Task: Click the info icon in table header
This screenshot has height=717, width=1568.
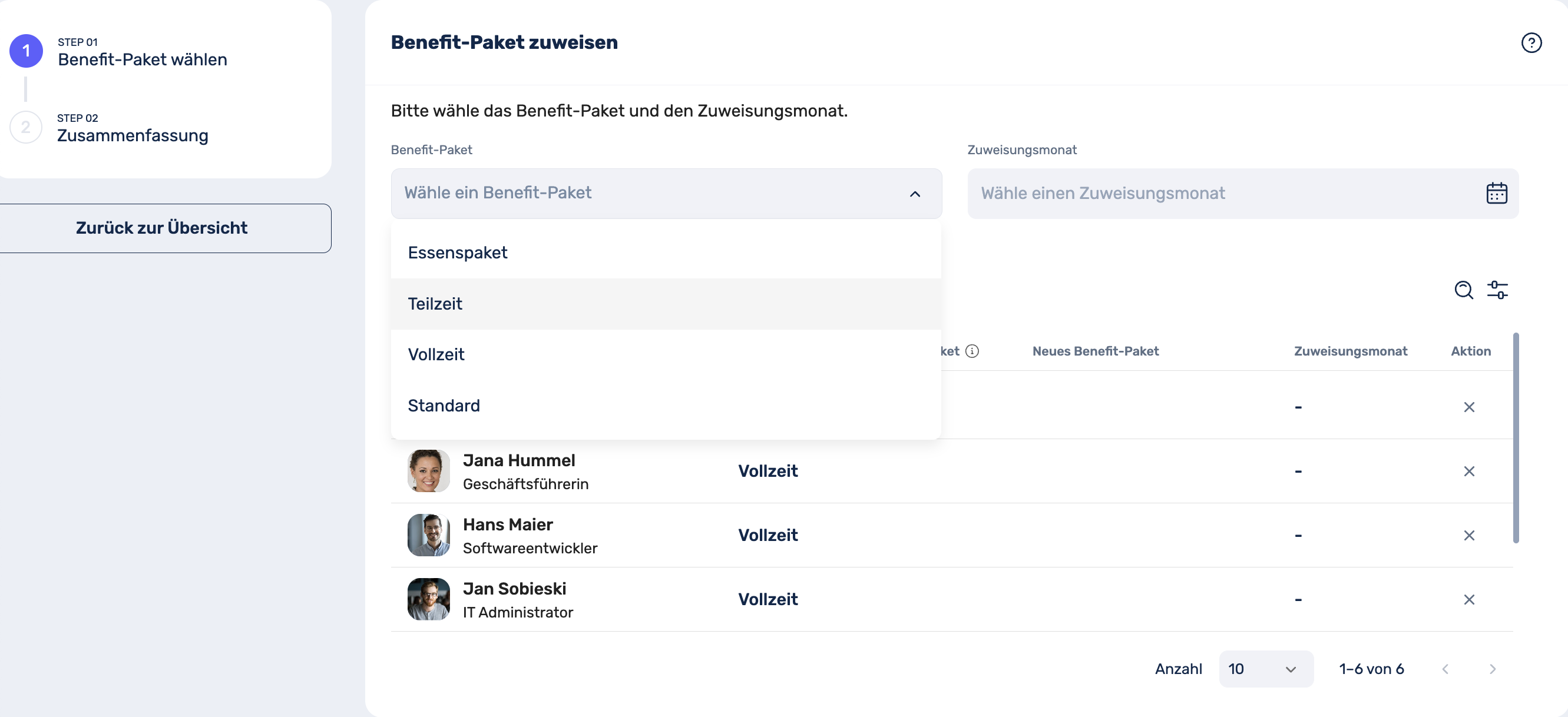Action: (972, 351)
